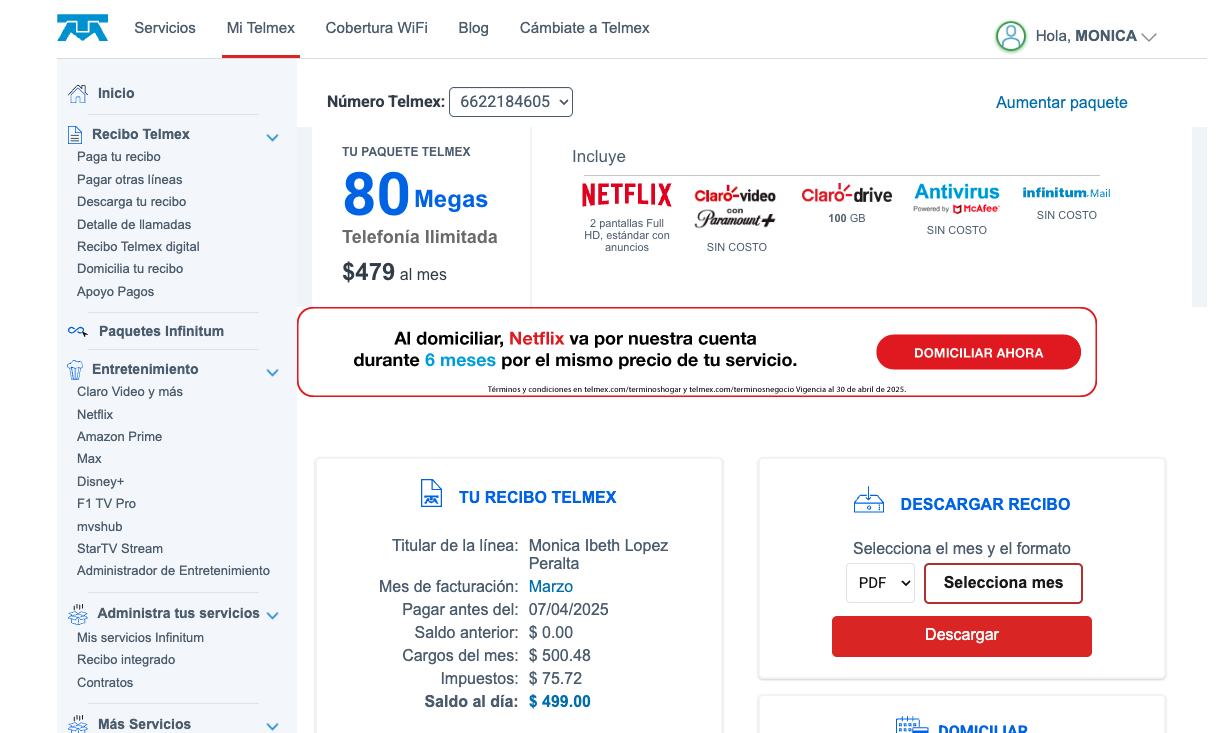Screen dimensions: 1216x733
Task: Open the PDF format dropdown
Action: (880, 583)
